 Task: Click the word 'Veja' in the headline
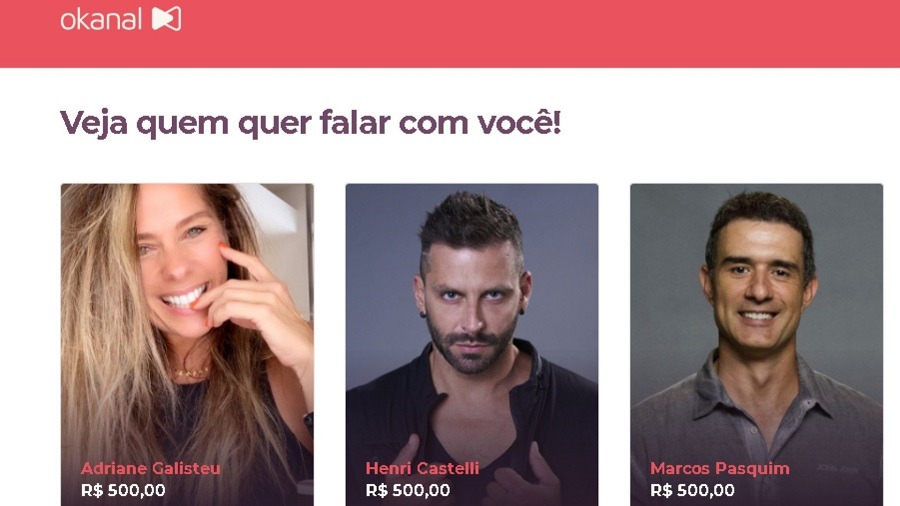tap(94, 123)
